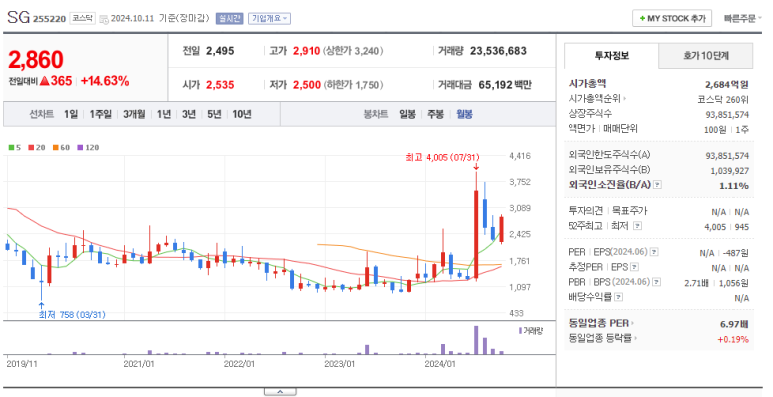Image resolution: width=773 pixels, height=397 pixels.
Task: Click the 전일 2,495 value
Action: click(220, 51)
